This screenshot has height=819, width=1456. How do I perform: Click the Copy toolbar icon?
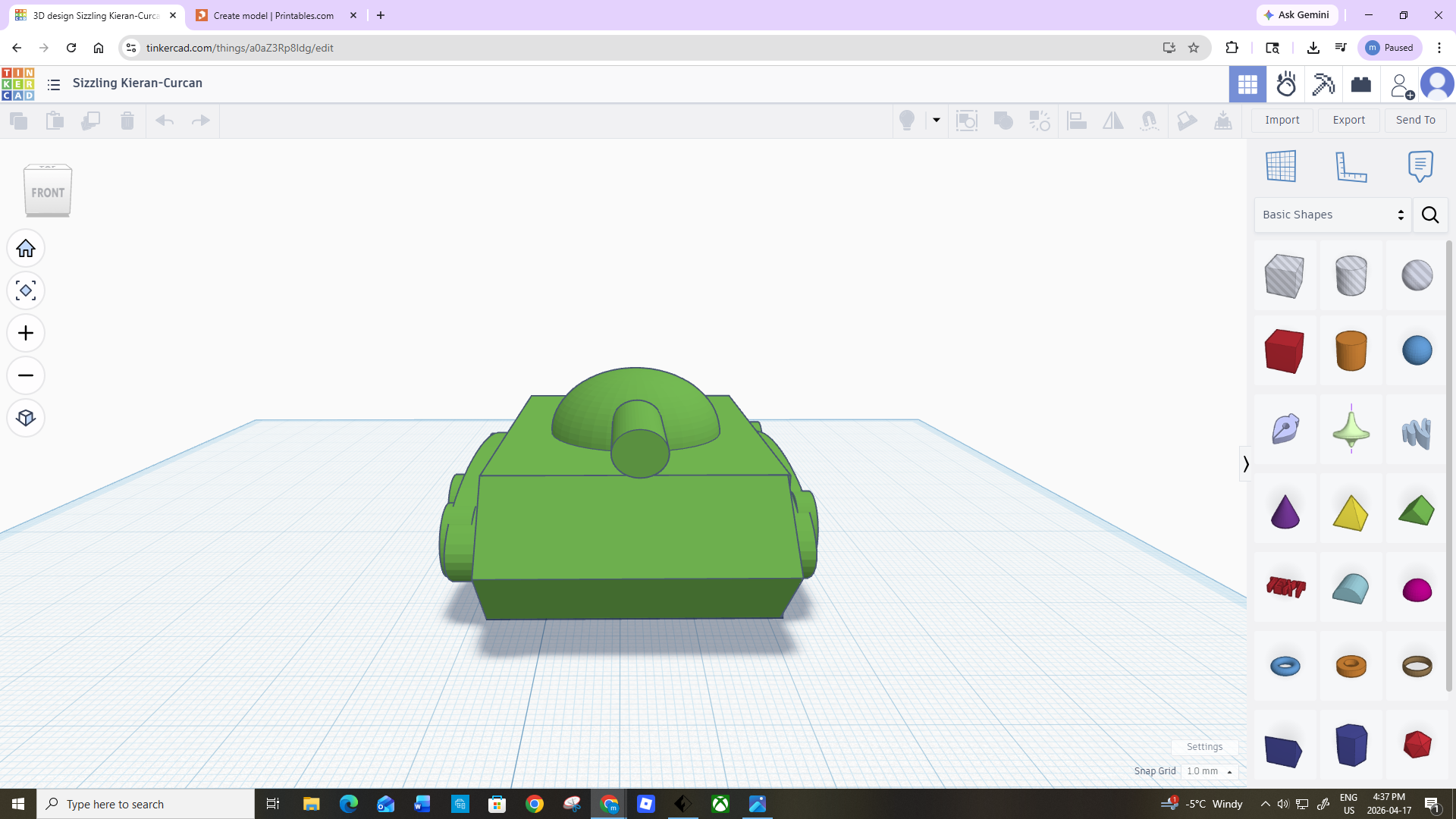(18, 121)
